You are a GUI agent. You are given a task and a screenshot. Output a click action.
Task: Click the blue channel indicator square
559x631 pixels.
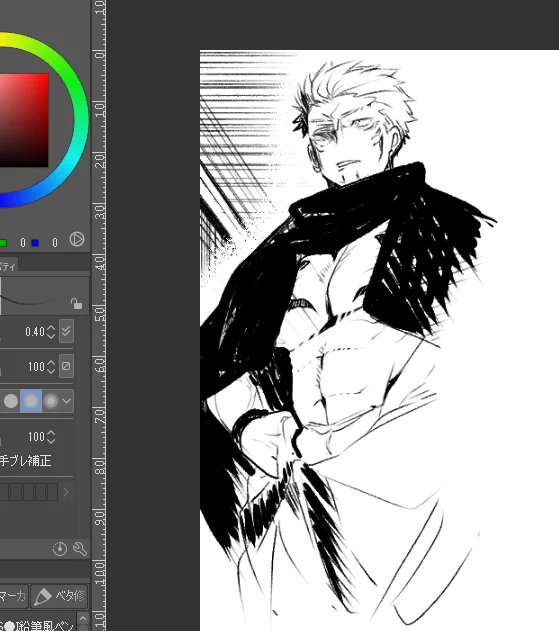(x=35, y=243)
